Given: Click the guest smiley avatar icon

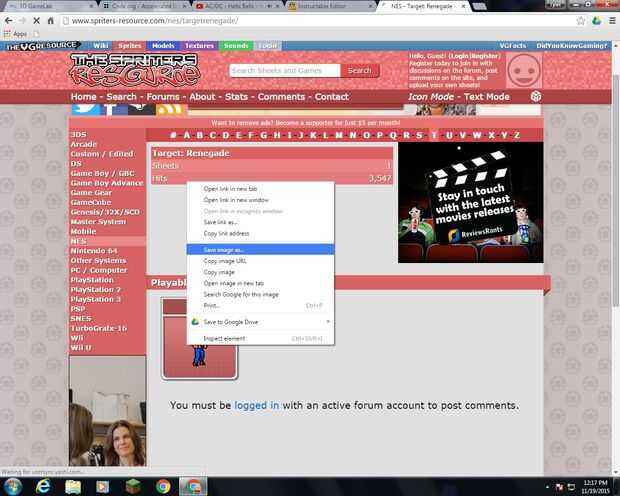Looking at the screenshot, I should click(524, 71).
